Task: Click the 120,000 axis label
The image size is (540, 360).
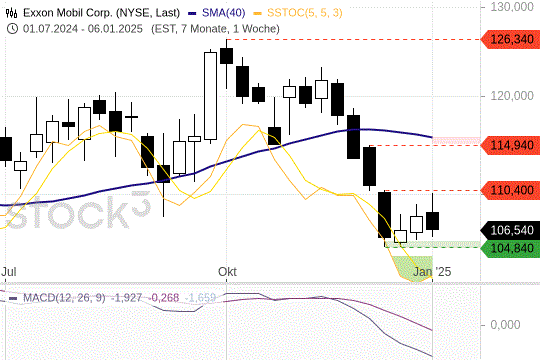Action: [x=512, y=96]
